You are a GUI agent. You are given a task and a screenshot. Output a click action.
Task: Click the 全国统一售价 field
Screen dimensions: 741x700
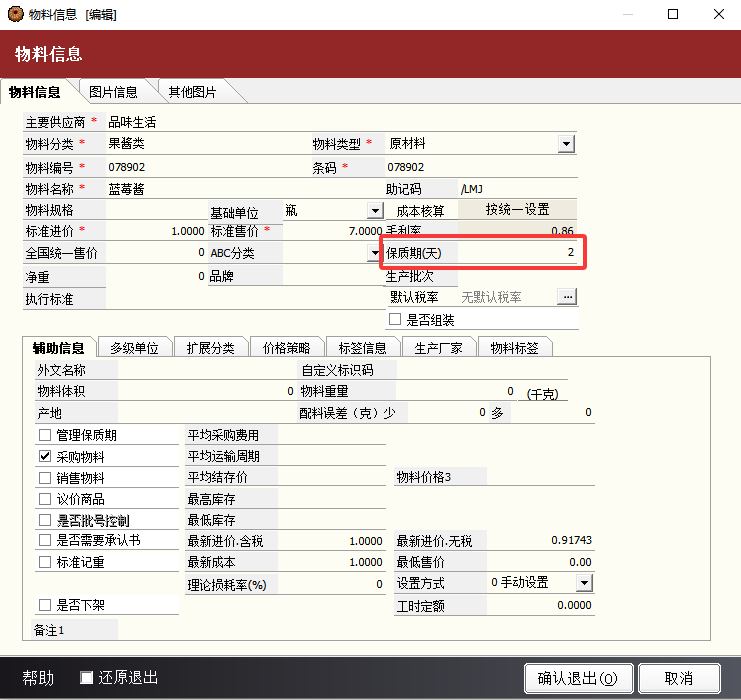pyautogui.click(x=156, y=252)
